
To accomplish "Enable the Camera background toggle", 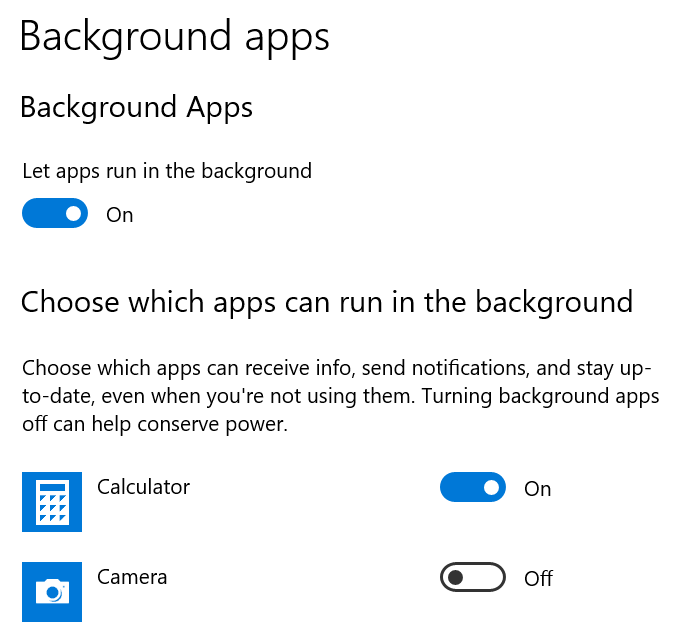I will tap(473, 577).
